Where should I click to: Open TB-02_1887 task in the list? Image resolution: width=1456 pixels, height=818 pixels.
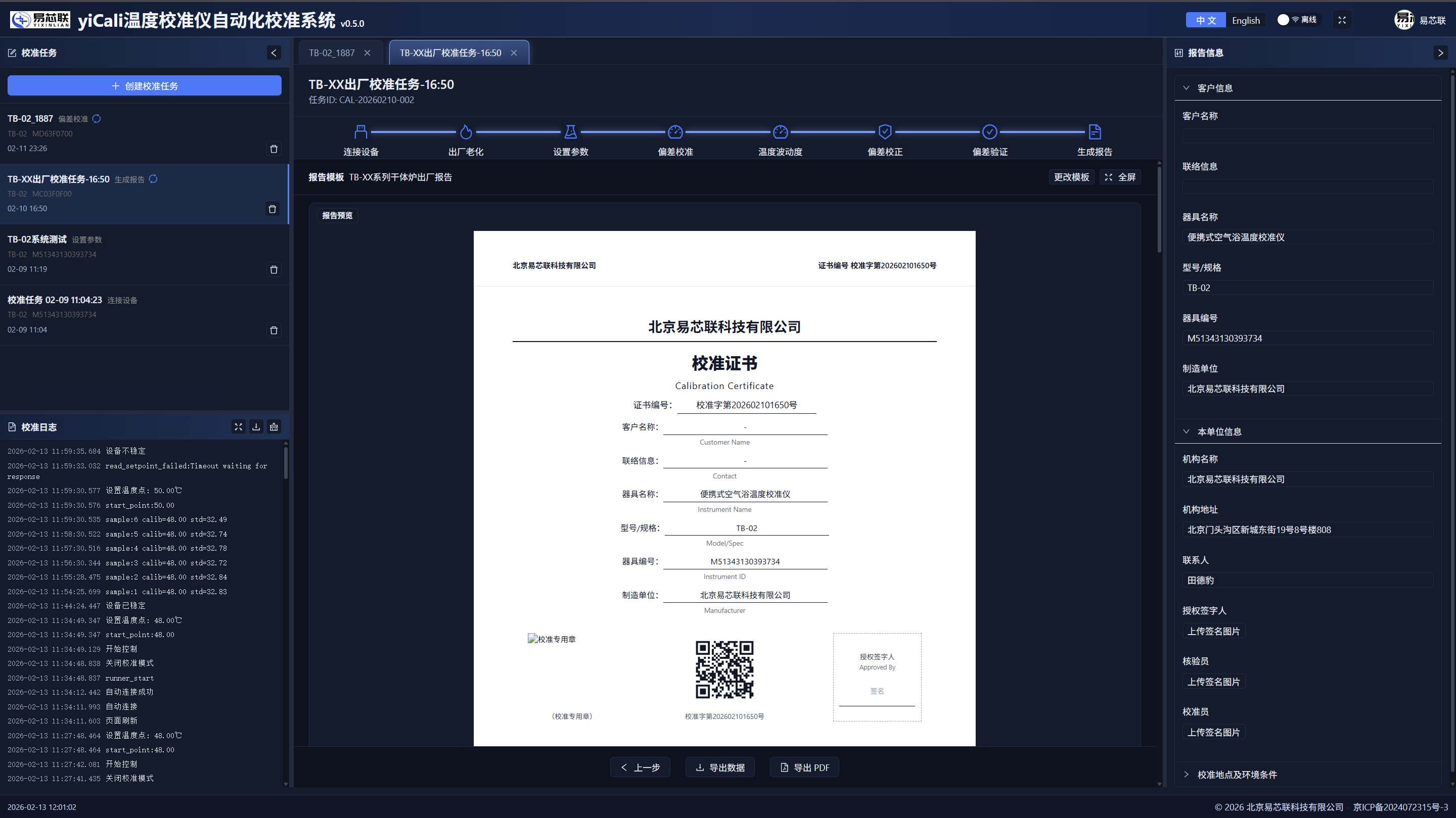coord(144,133)
